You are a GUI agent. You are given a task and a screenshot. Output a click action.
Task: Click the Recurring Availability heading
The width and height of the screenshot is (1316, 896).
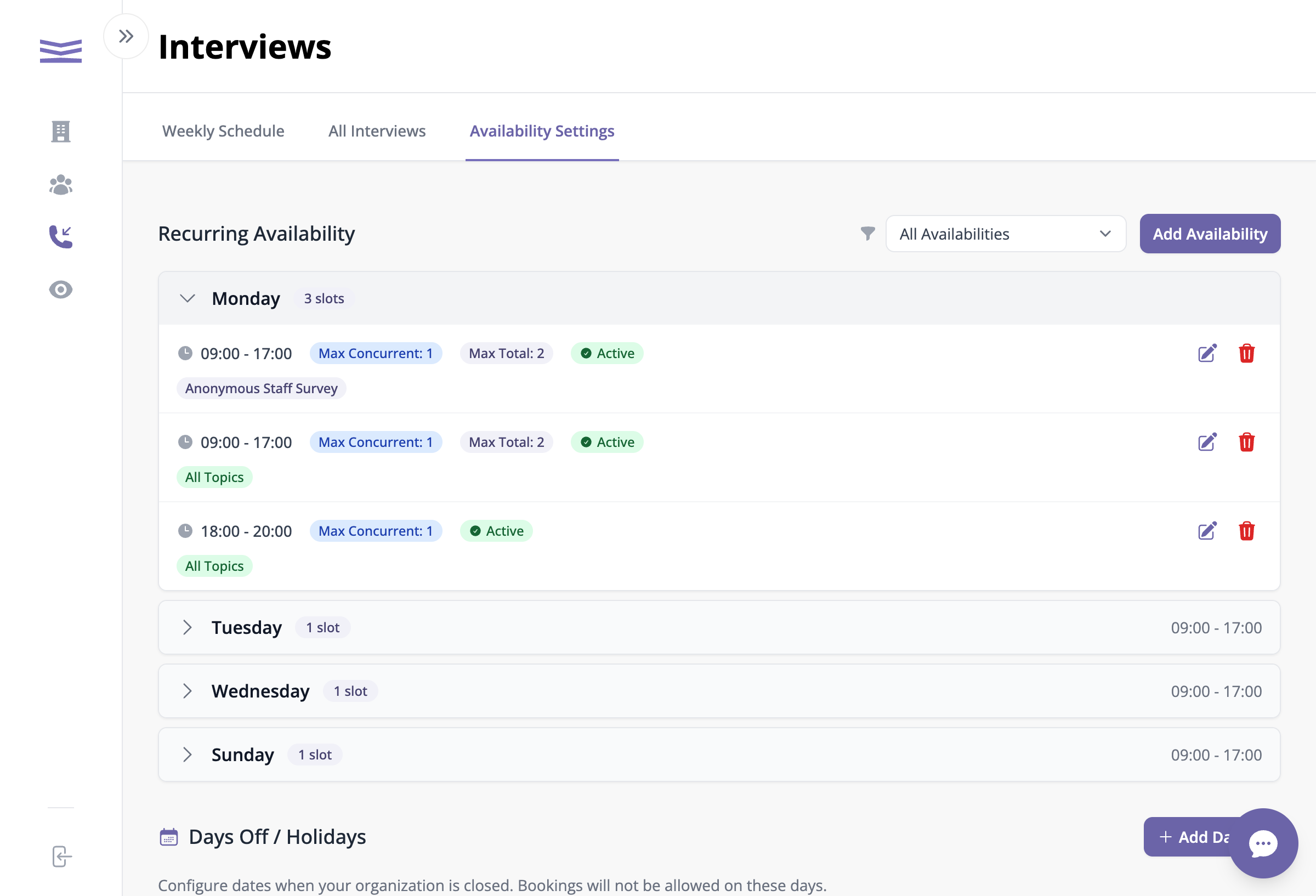(256, 234)
